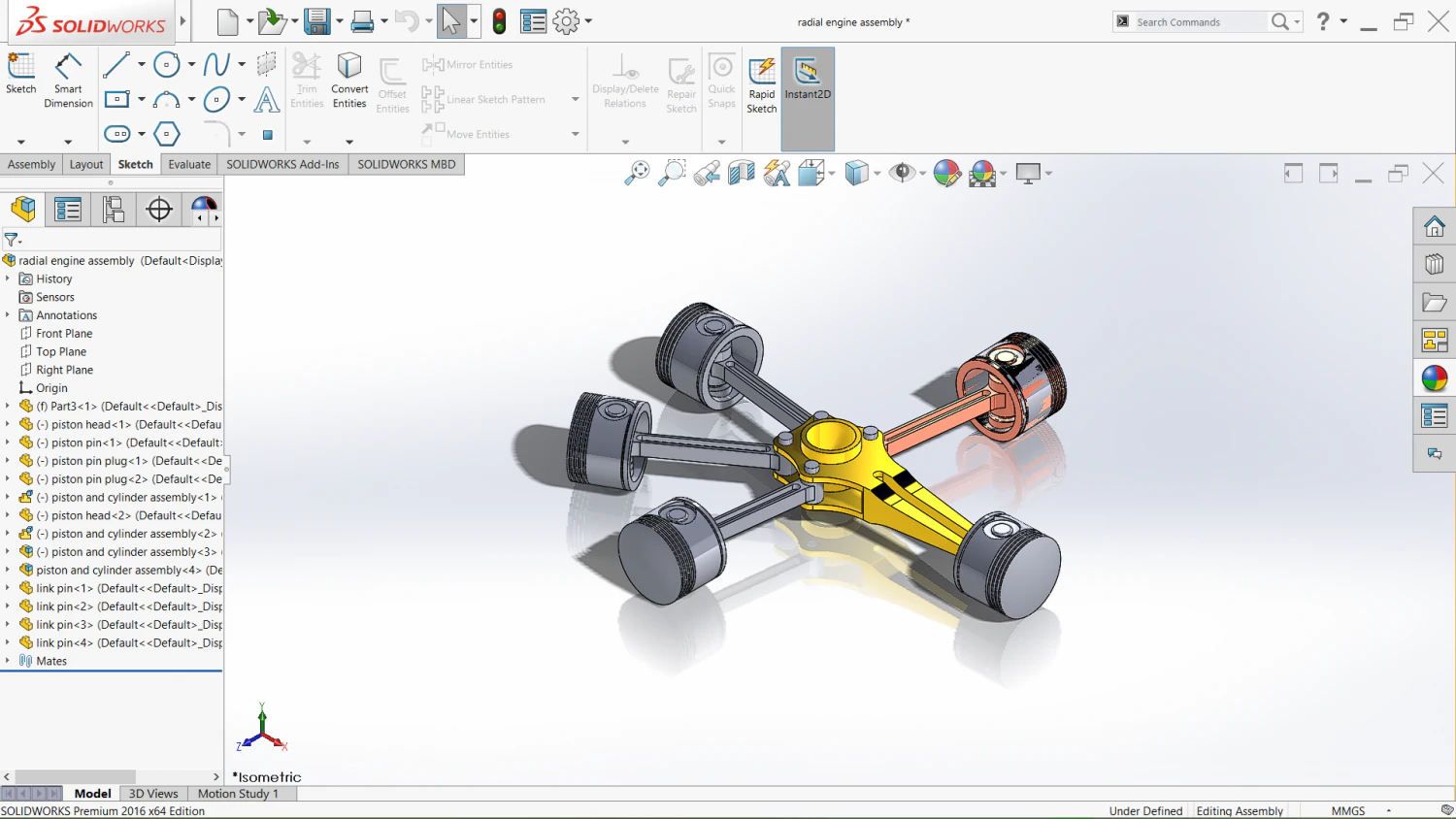Click Convert Entities
The height and width of the screenshot is (819, 1456).
(x=349, y=81)
